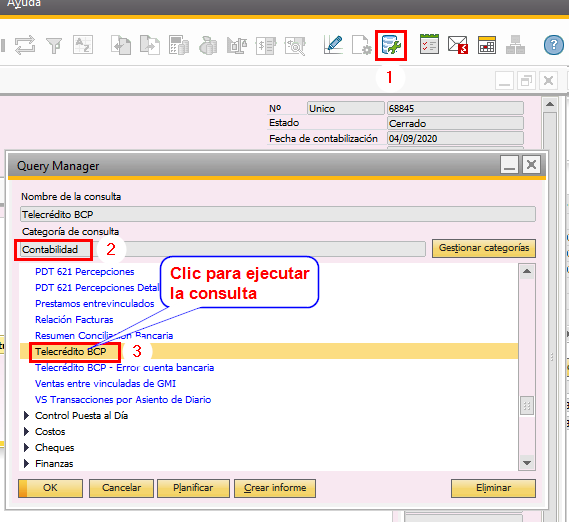Click the query list scrollbar down arrow
Viewport: 569px width, 522px height.
click(x=527, y=463)
